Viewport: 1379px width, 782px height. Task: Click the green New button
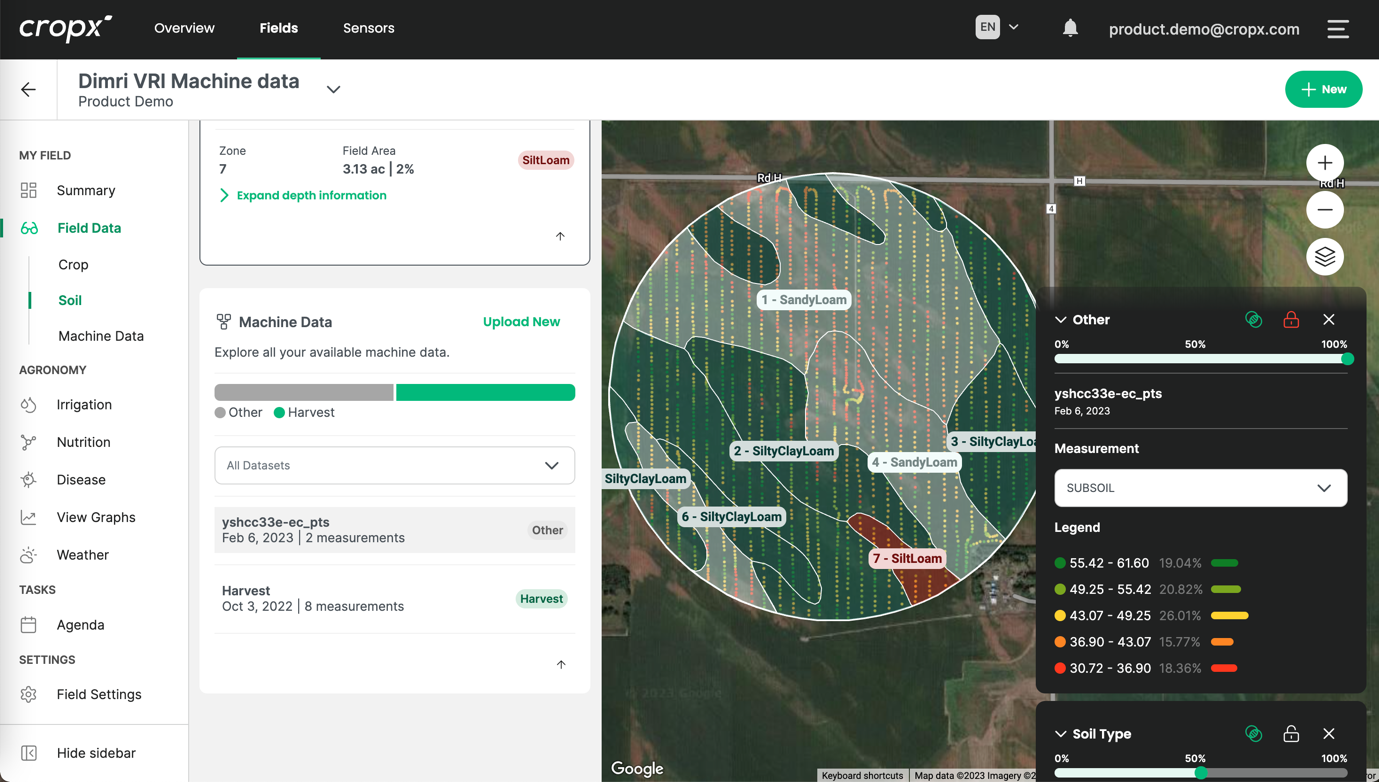[1323, 89]
